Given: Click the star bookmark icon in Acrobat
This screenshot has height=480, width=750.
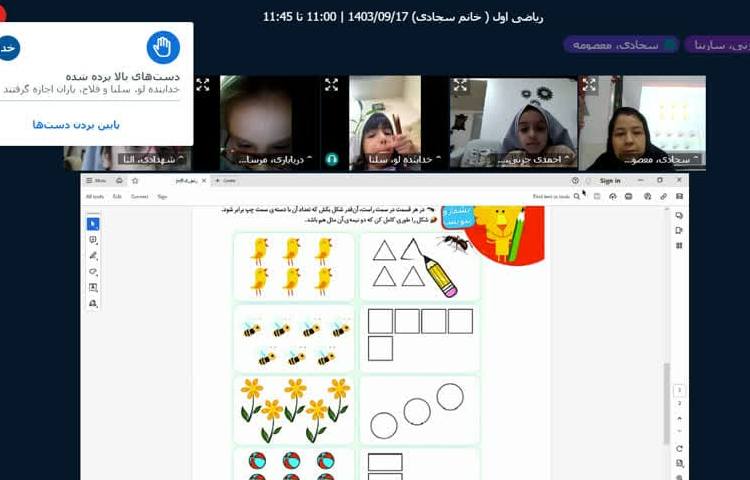Looking at the screenshot, I should 135,181.
